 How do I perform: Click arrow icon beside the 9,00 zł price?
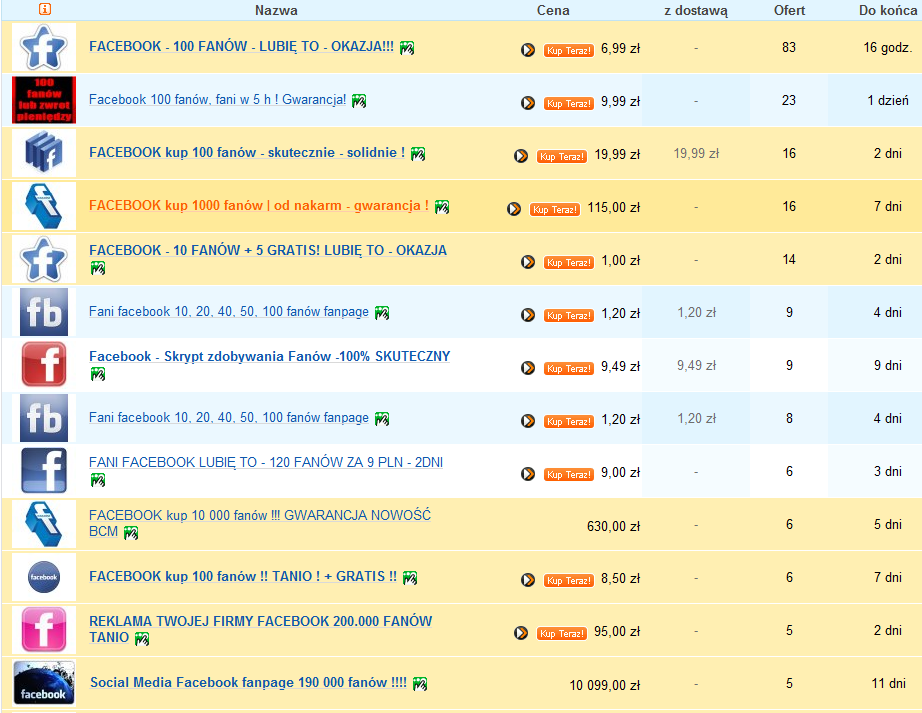coord(528,474)
